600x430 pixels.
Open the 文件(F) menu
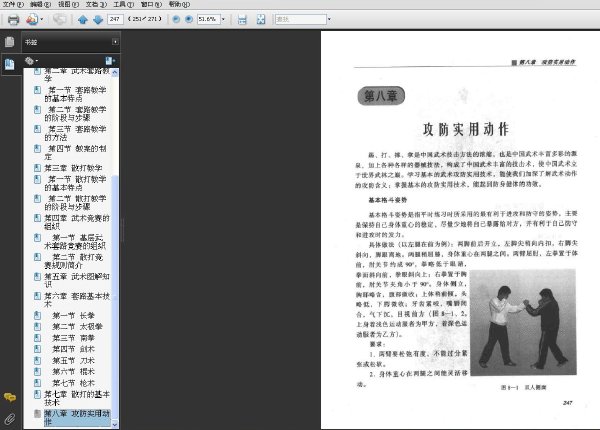click(x=13, y=5)
